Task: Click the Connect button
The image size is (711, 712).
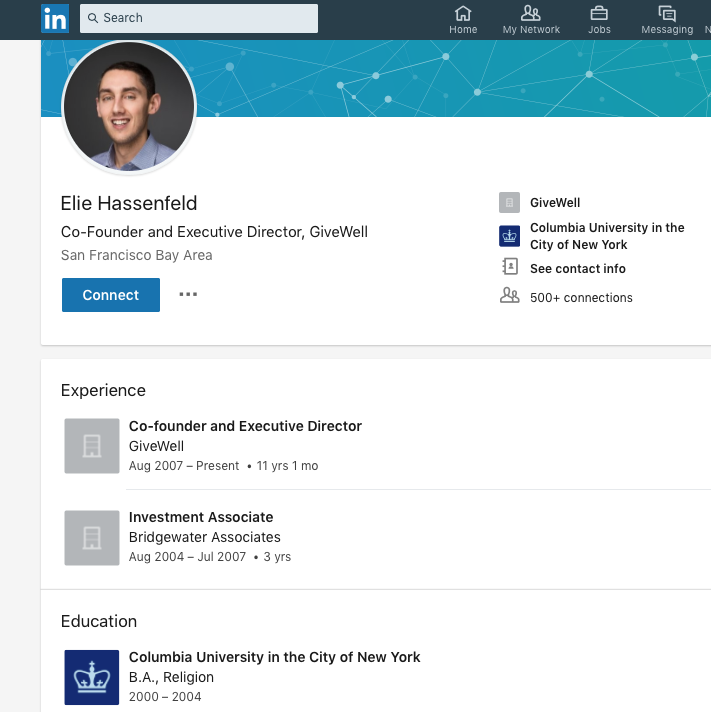Action: pos(111,295)
